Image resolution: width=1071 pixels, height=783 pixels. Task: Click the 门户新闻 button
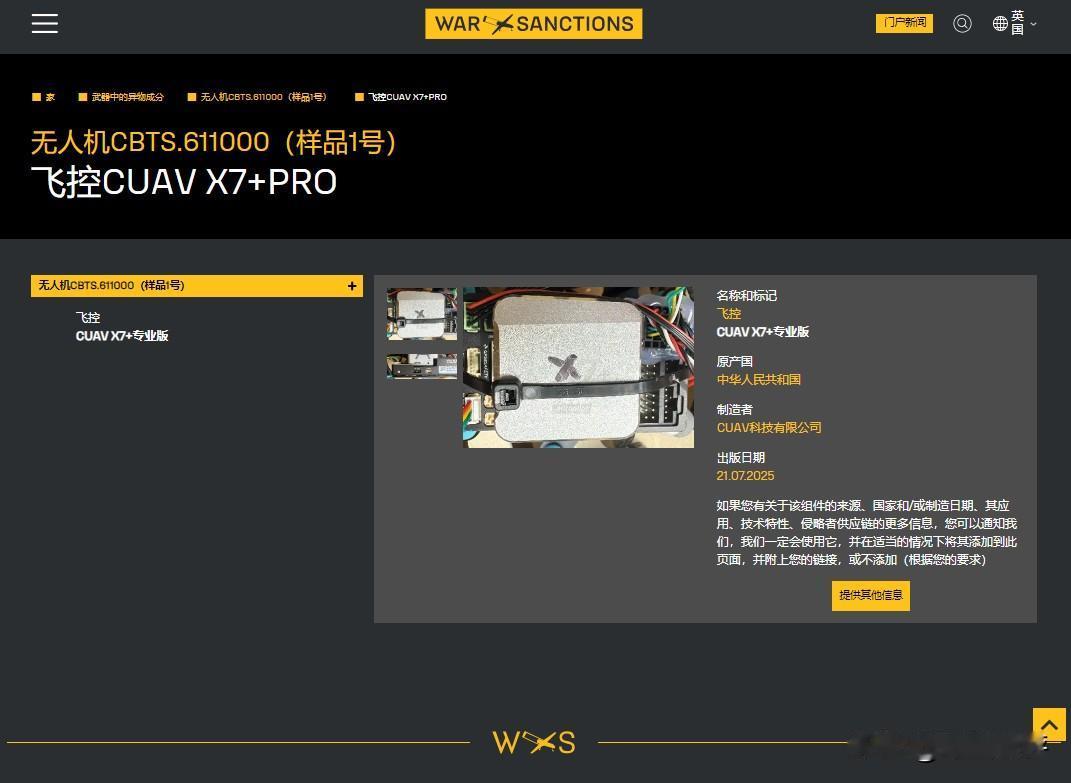tap(904, 23)
